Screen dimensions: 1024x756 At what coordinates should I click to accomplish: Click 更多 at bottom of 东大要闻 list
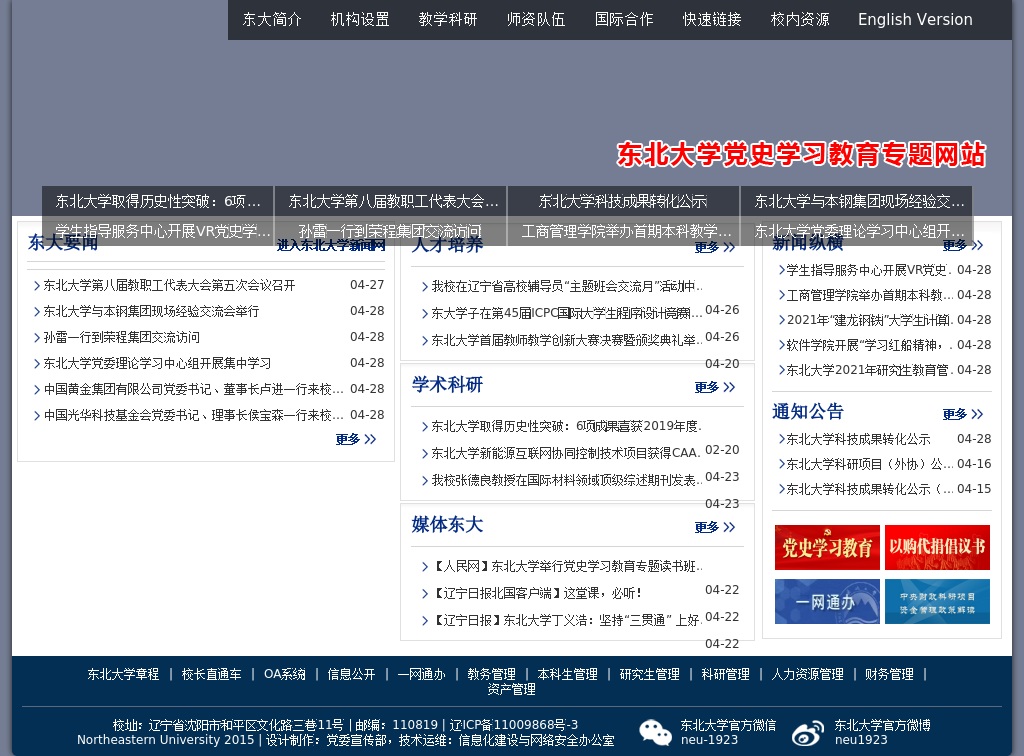[x=356, y=439]
